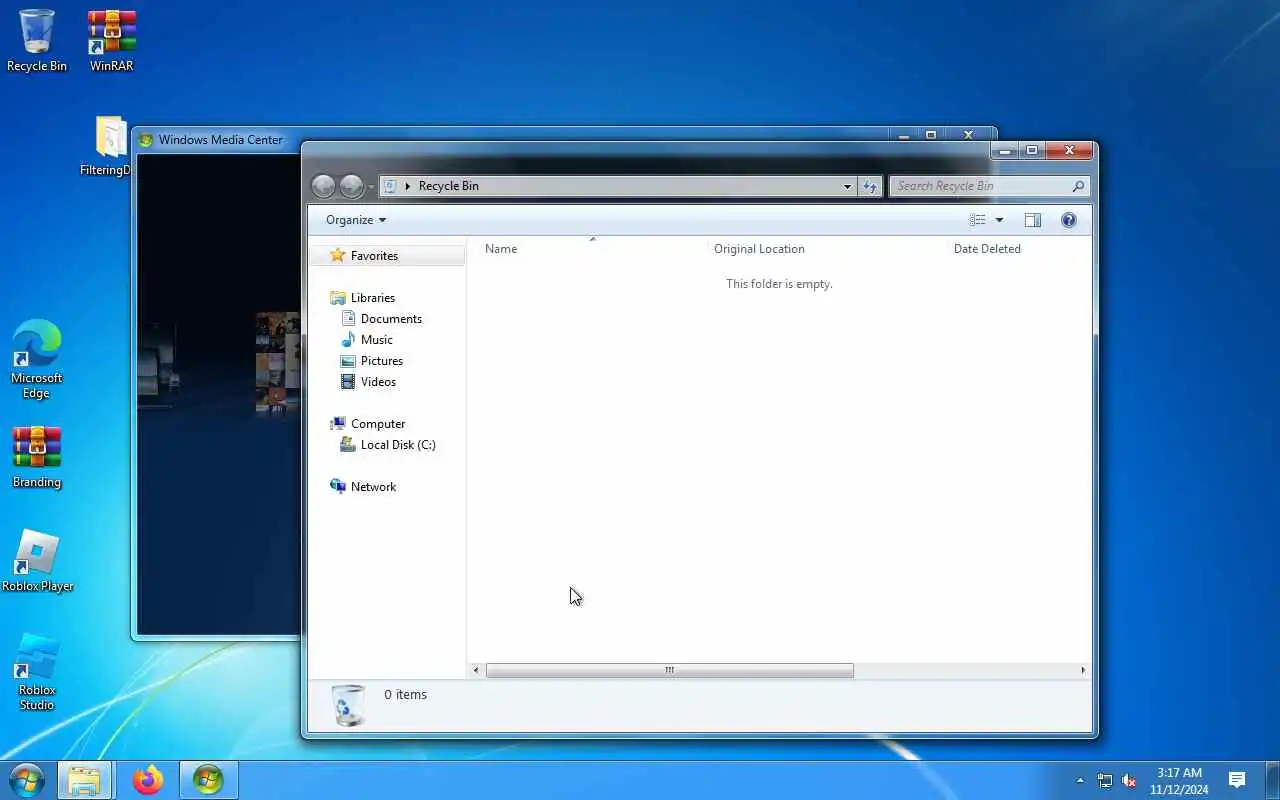Click the Back navigation arrow in Explorer

click(323, 186)
